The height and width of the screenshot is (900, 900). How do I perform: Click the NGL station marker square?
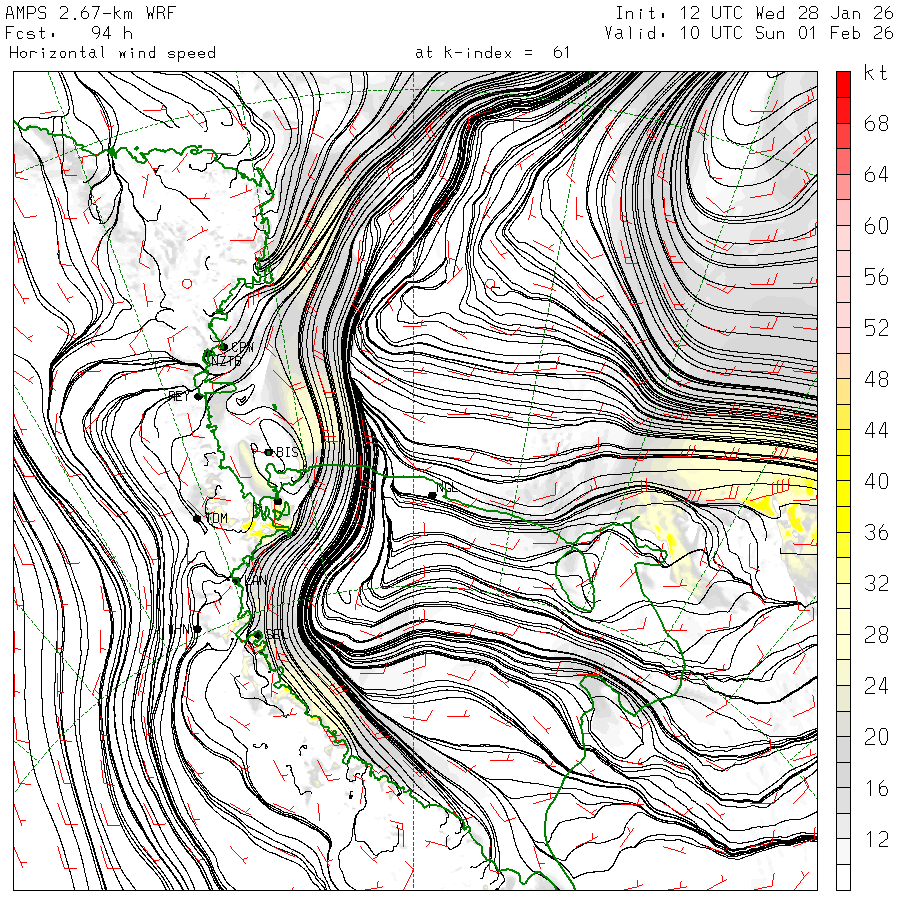(432, 495)
